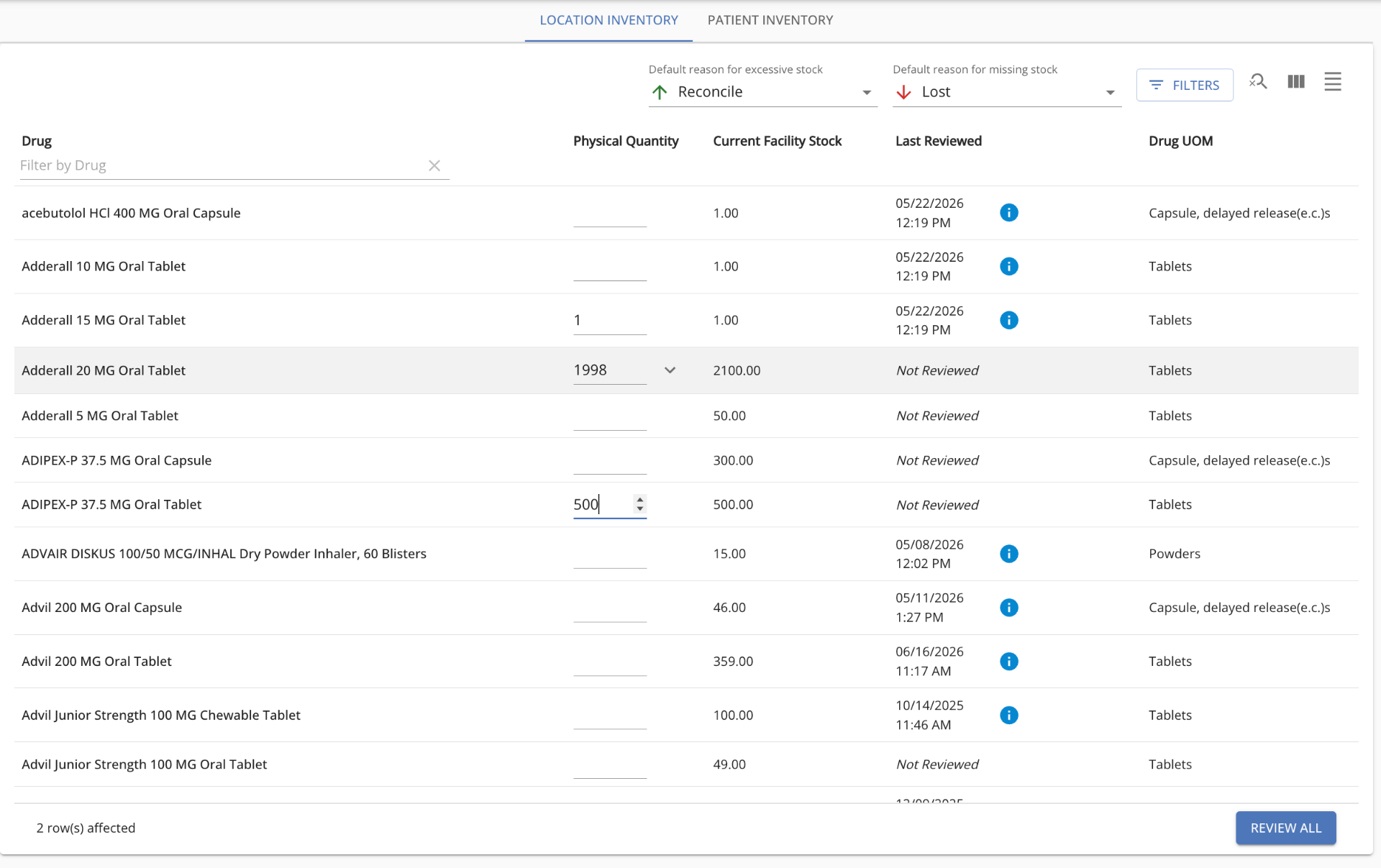Image resolution: width=1381 pixels, height=868 pixels.
Task: Click info icon for Advil 200 MG Tablet
Action: click(x=1009, y=662)
